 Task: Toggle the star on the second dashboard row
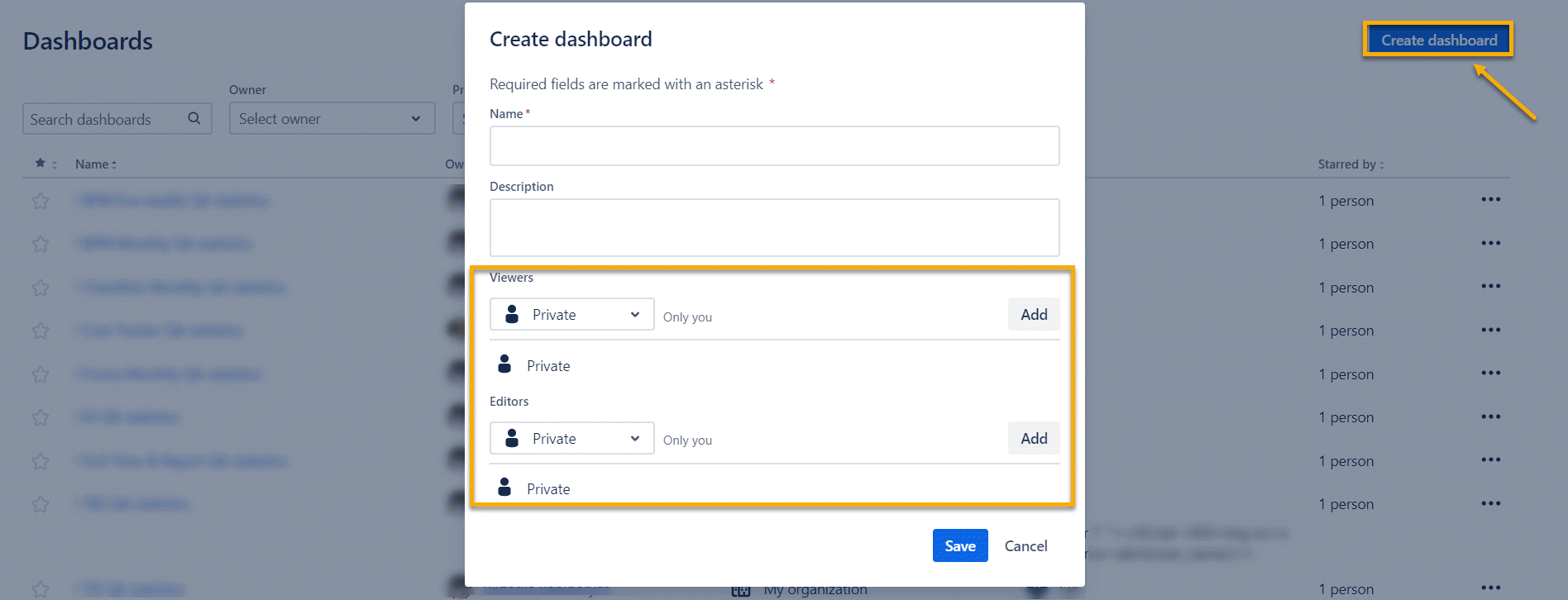(41, 244)
